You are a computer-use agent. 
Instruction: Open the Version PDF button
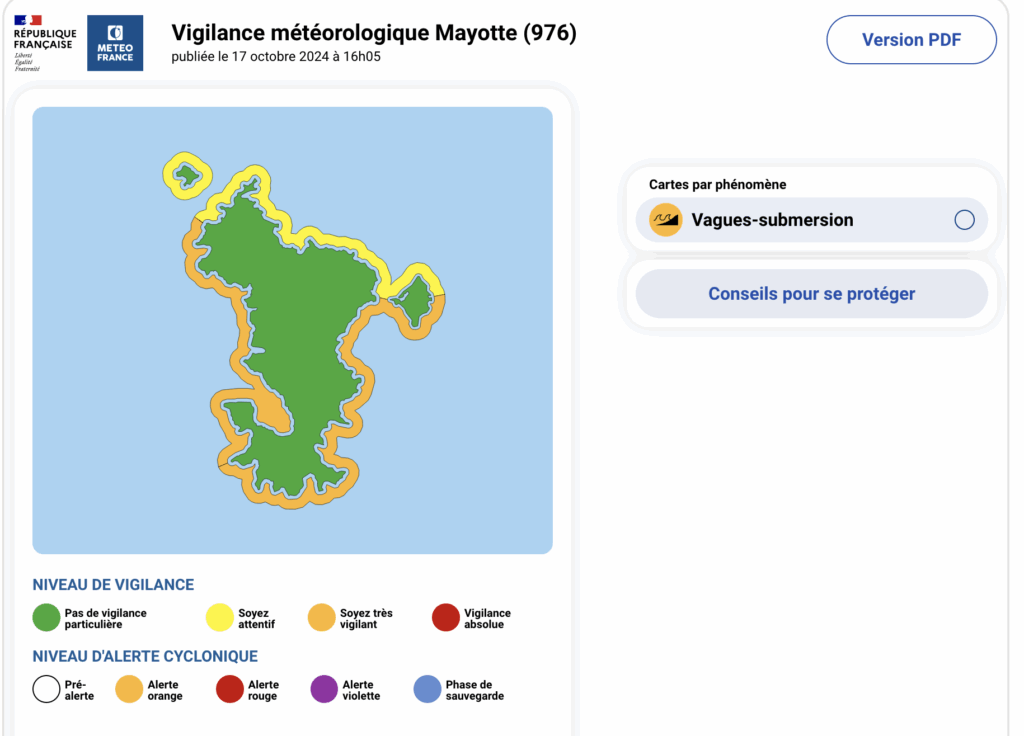point(911,40)
